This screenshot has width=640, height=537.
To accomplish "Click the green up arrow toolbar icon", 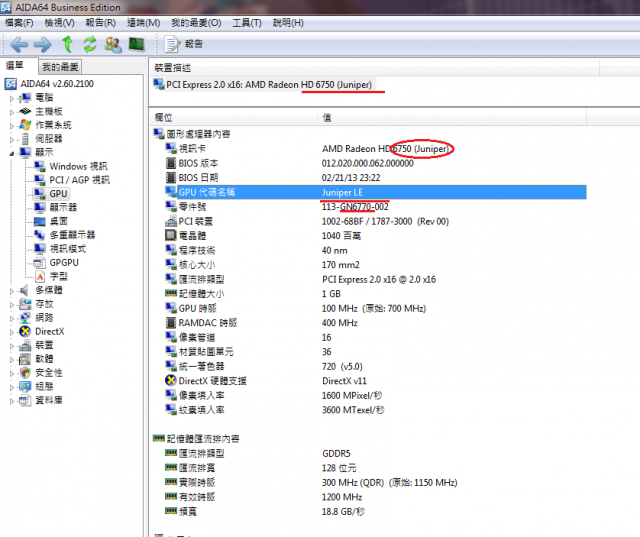I will tap(68, 44).
